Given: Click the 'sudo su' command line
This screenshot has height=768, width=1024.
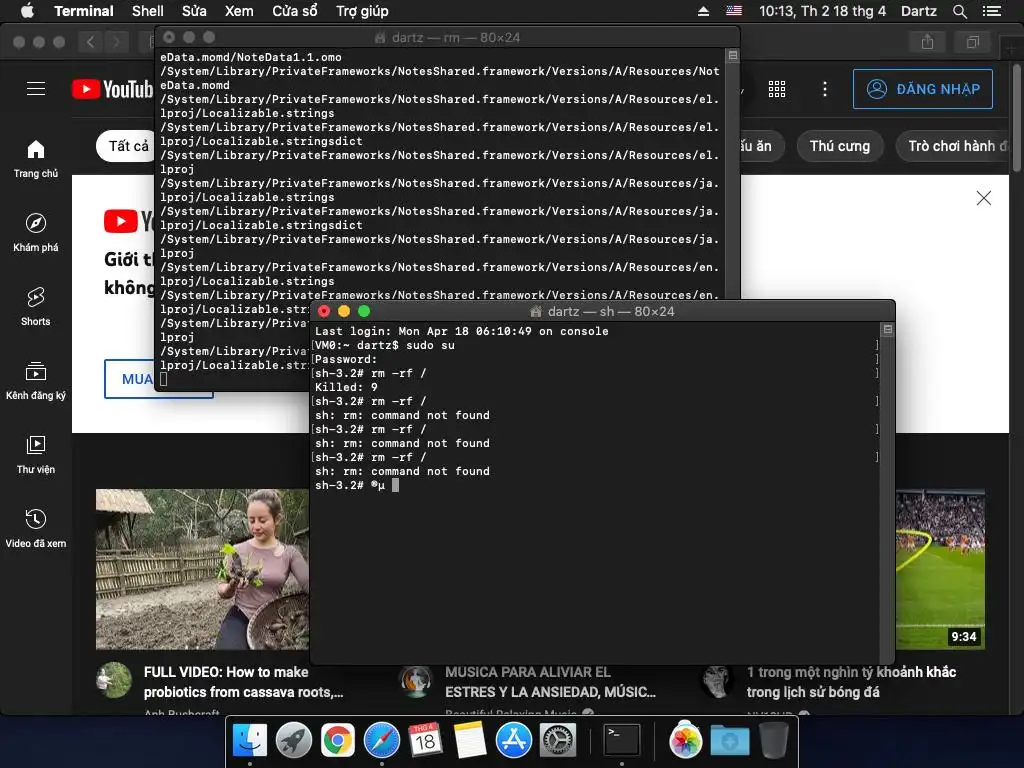Looking at the screenshot, I should click(x=385, y=345).
